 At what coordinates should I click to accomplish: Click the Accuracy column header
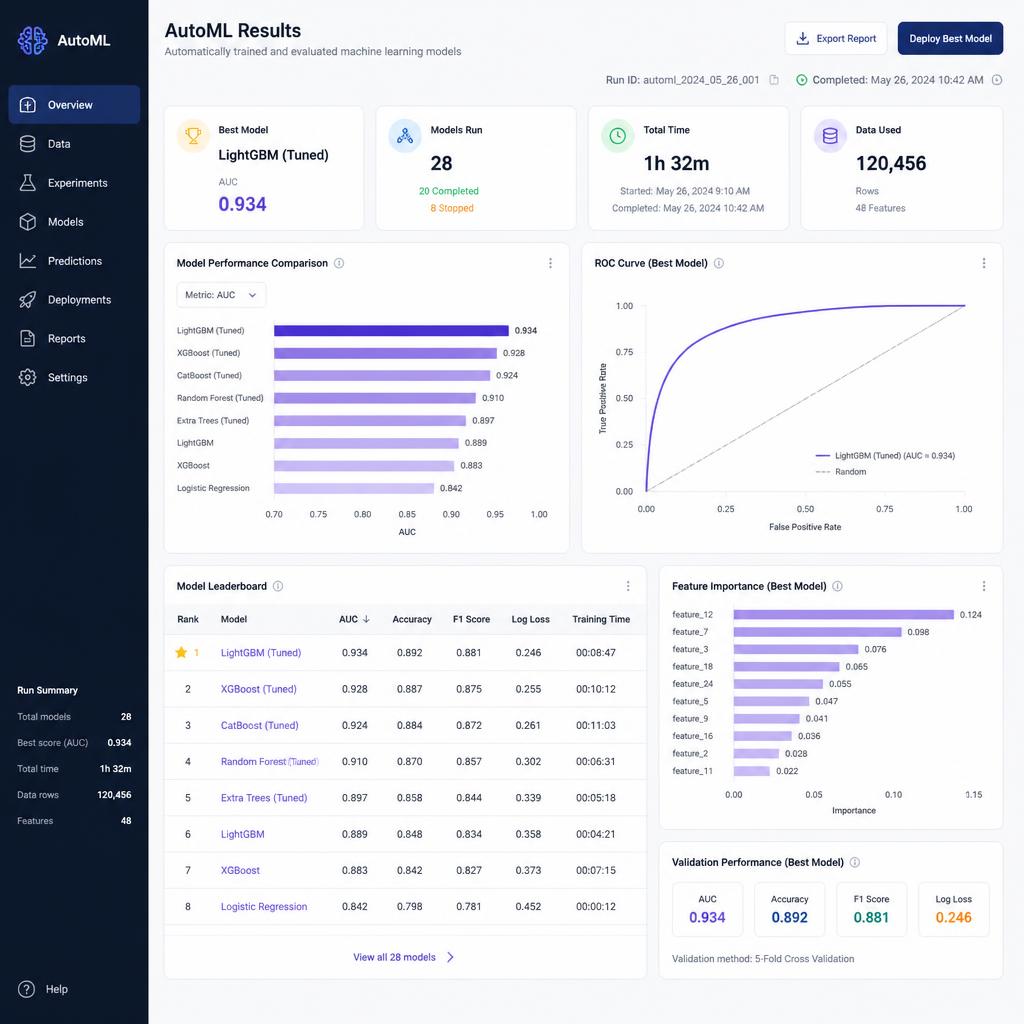pyautogui.click(x=411, y=619)
